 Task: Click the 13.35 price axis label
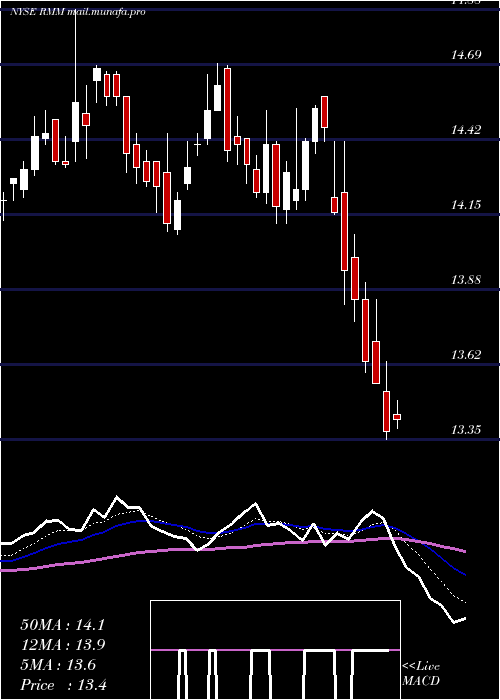[466, 430]
